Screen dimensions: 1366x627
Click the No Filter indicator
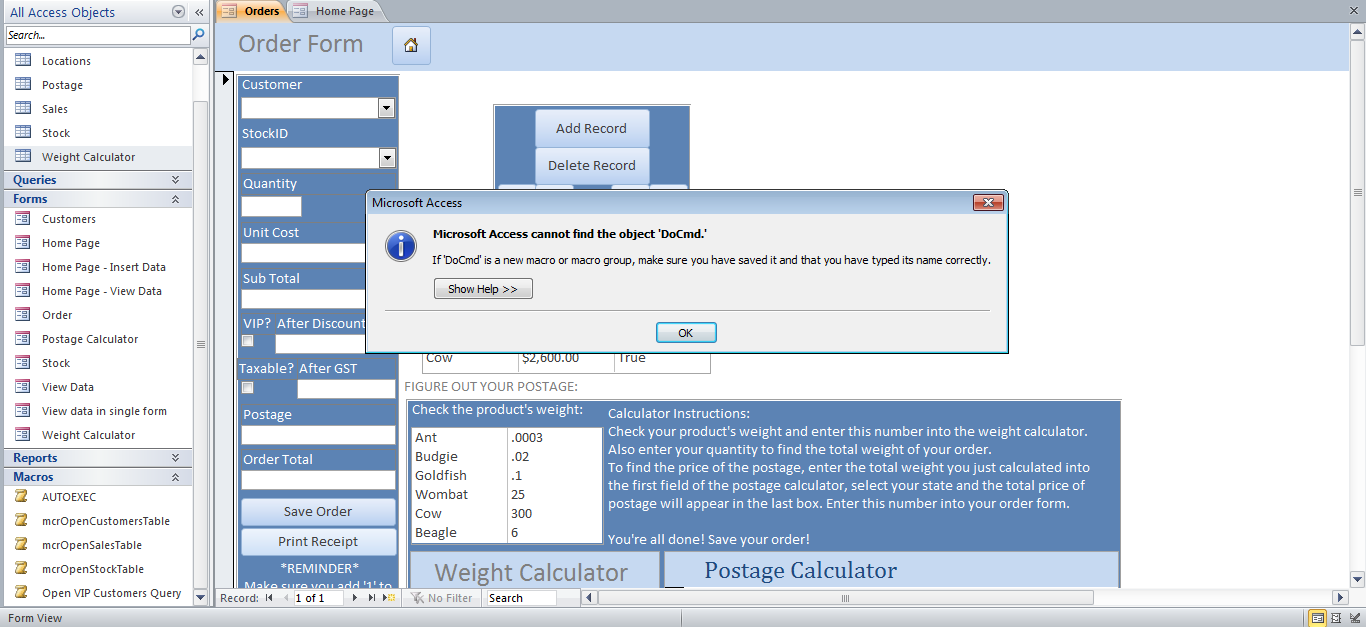442,598
